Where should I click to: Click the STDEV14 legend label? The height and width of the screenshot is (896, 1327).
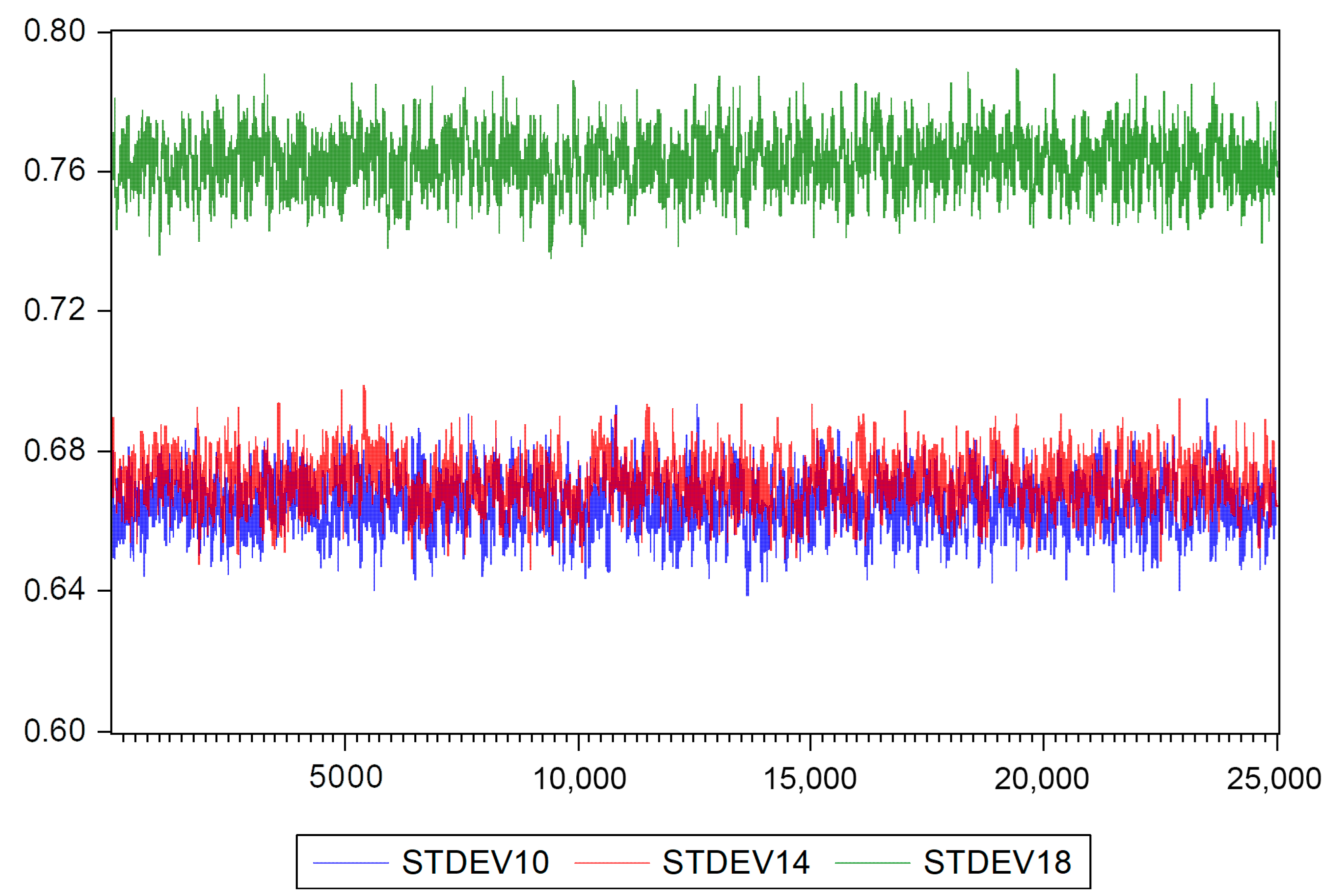[x=736, y=862]
